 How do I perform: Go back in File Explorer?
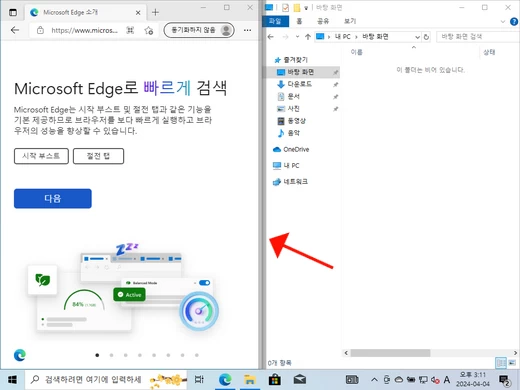pyautogui.click(x=271, y=37)
